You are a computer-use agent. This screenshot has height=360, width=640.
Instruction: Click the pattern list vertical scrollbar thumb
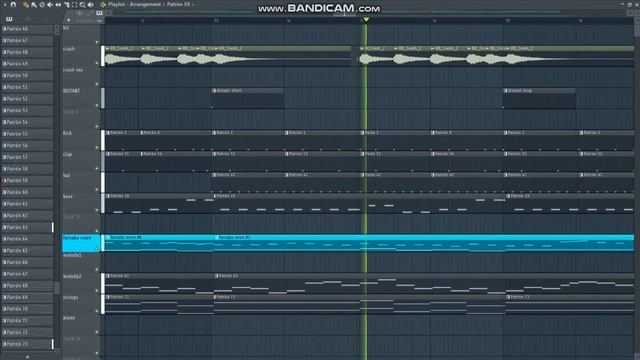[x=57, y=288]
